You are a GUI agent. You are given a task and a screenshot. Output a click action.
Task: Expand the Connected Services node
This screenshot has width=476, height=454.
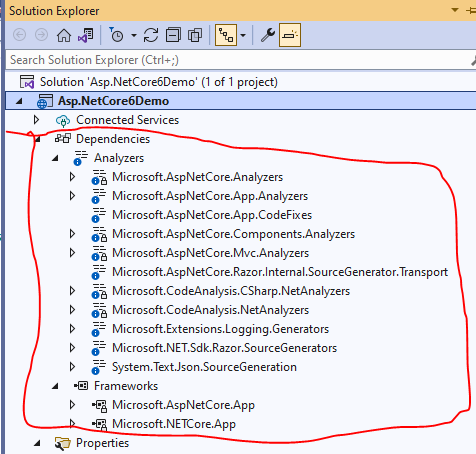coord(36,120)
